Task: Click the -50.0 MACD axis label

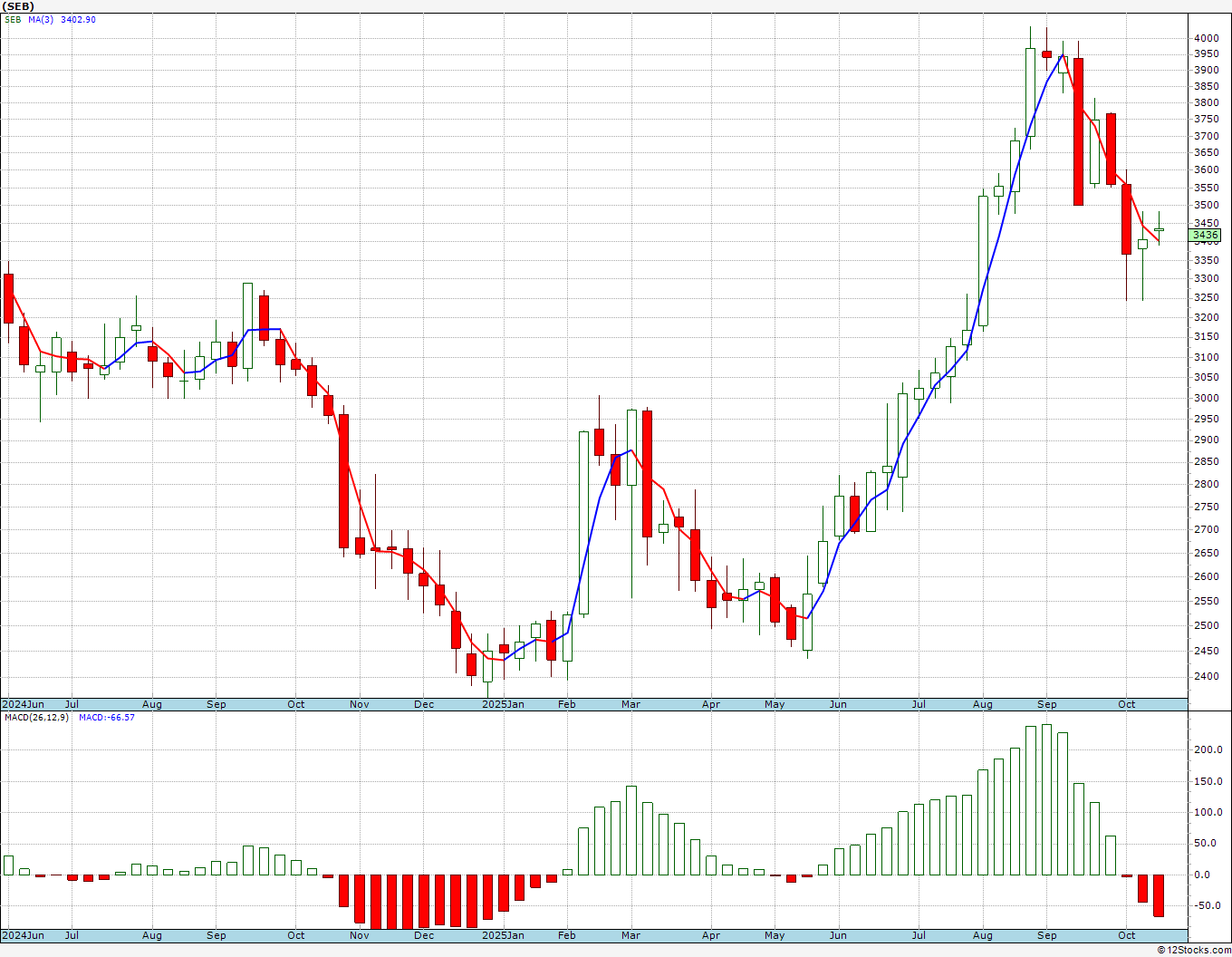Action: pos(1207,905)
